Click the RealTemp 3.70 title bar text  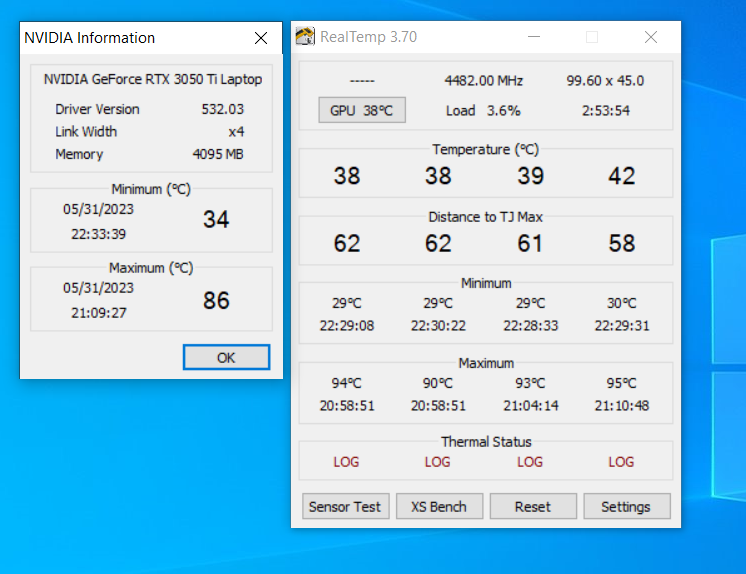click(369, 37)
